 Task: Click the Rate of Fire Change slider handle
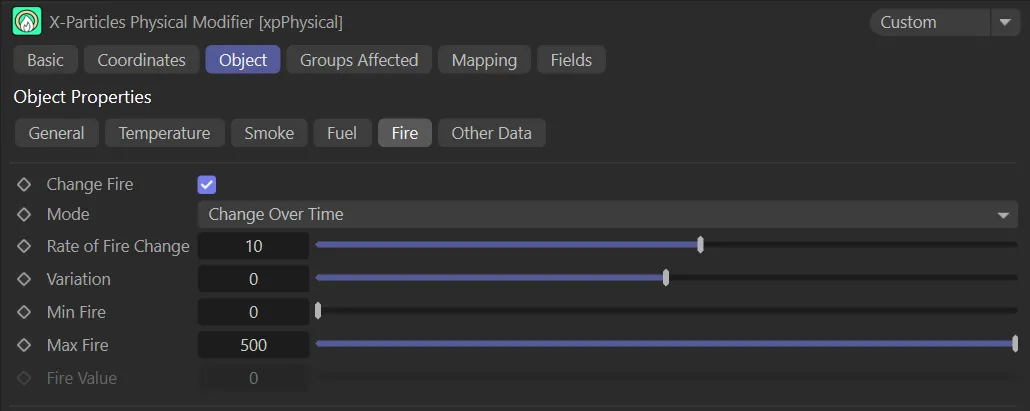click(701, 245)
